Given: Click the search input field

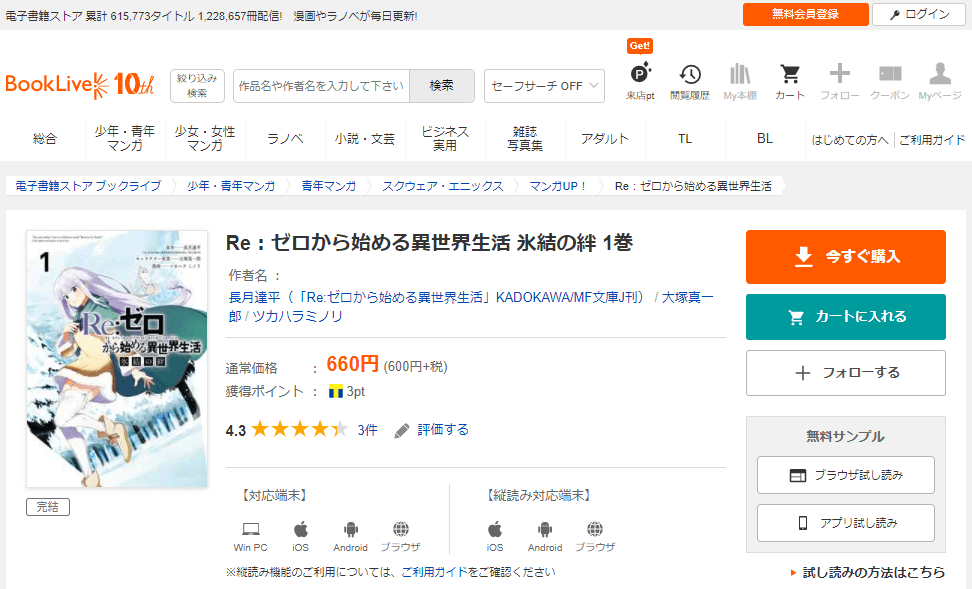Looking at the screenshot, I should point(322,86).
